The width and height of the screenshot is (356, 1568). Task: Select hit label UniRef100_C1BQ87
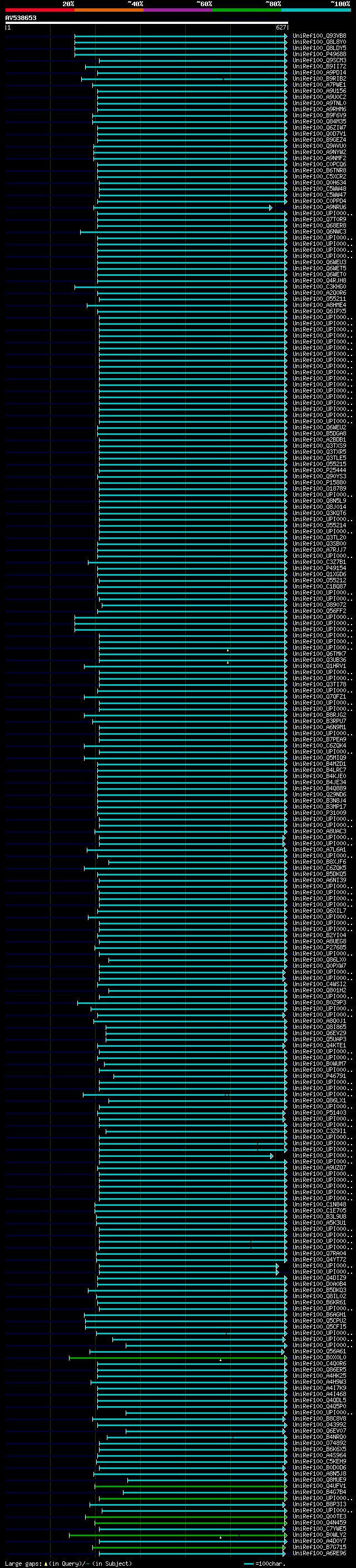(x=319, y=586)
